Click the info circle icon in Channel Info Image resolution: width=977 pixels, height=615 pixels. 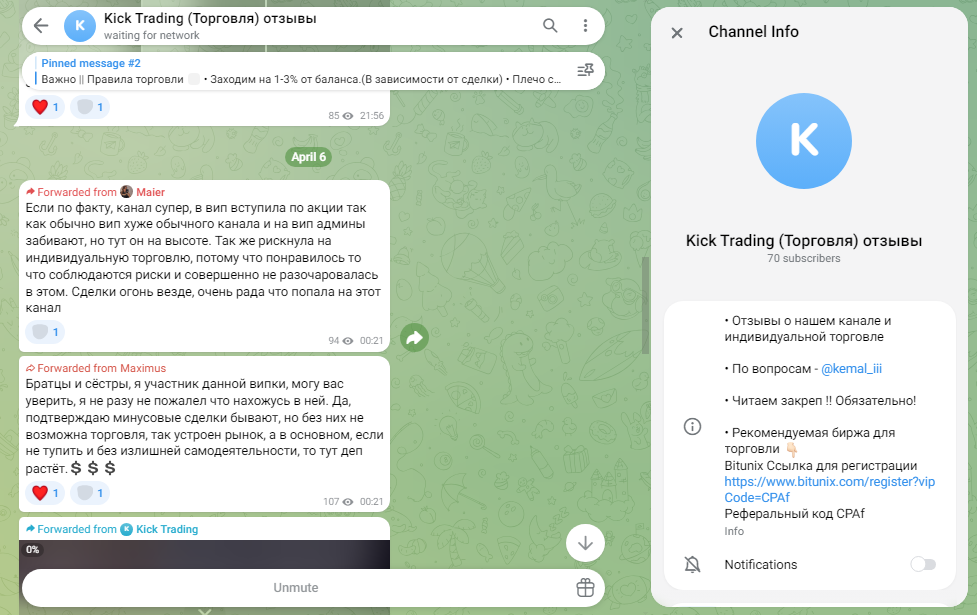692,426
